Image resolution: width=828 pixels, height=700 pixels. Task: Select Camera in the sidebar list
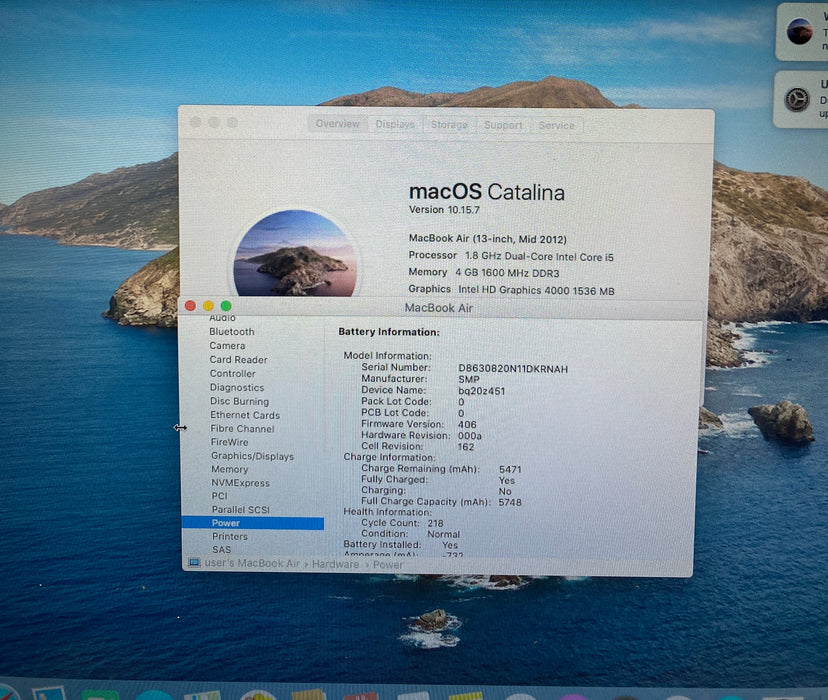227,346
